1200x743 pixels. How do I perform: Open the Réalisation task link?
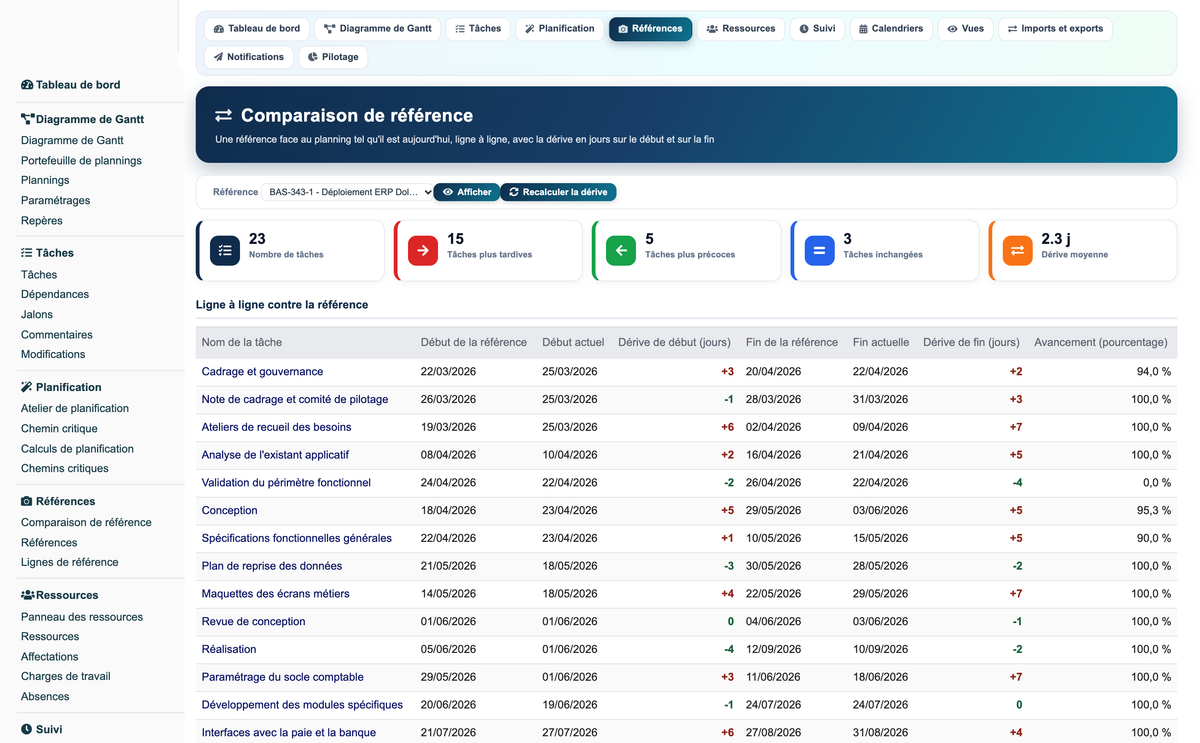pyautogui.click(x=229, y=649)
